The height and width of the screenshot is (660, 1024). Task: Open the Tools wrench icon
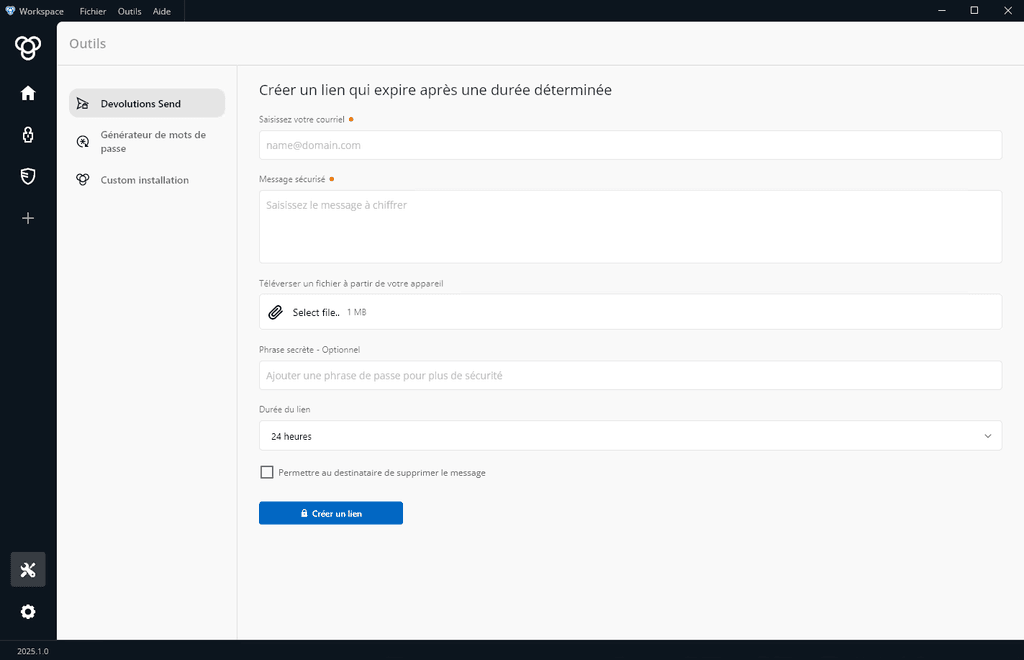click(x=28, y=570)
